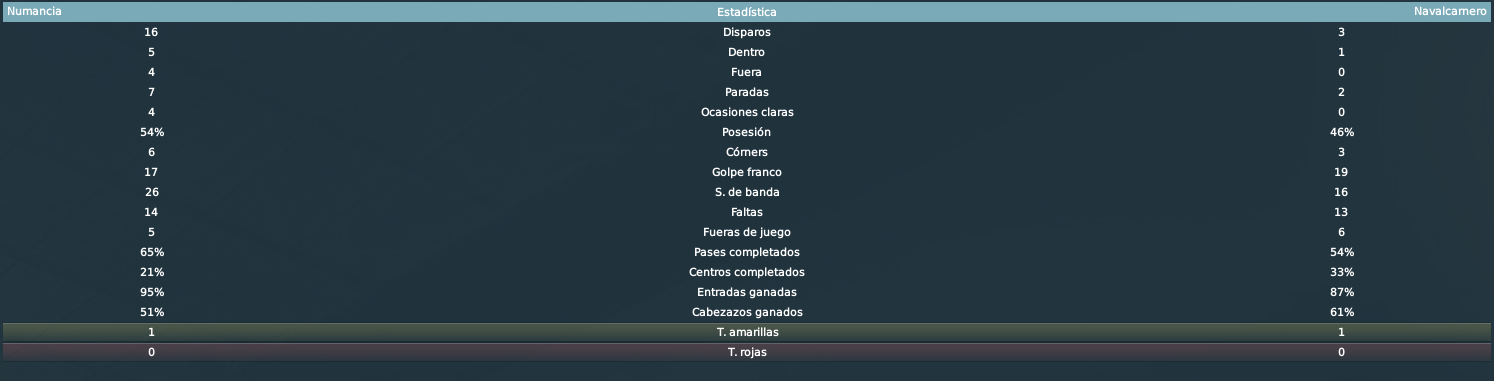Select the Disparos statistic row
Viewport: 1494px width, 381px height.
point(747,32)
